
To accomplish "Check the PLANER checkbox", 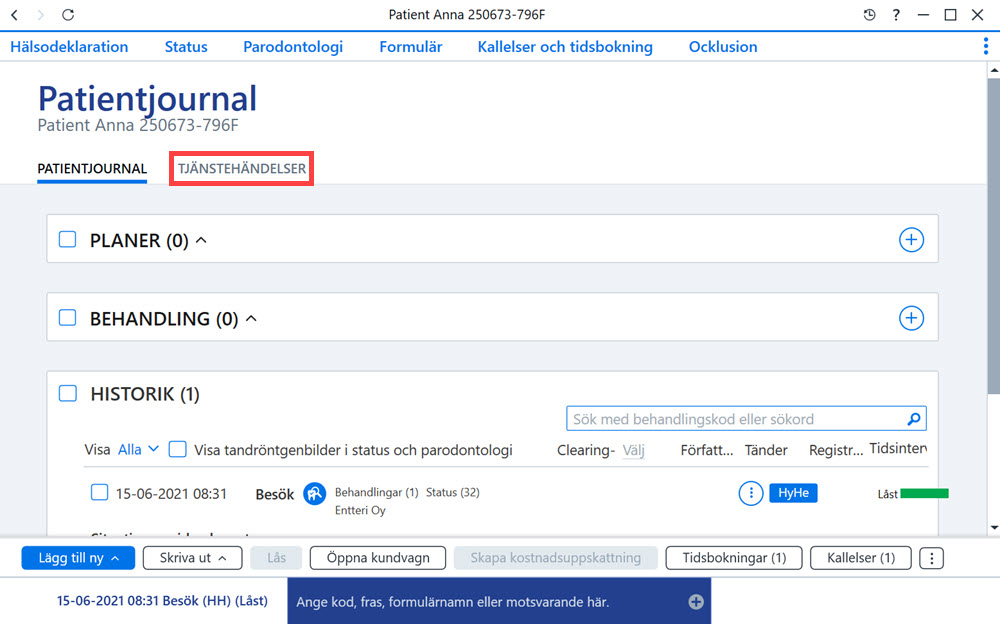I will point(68,239).
